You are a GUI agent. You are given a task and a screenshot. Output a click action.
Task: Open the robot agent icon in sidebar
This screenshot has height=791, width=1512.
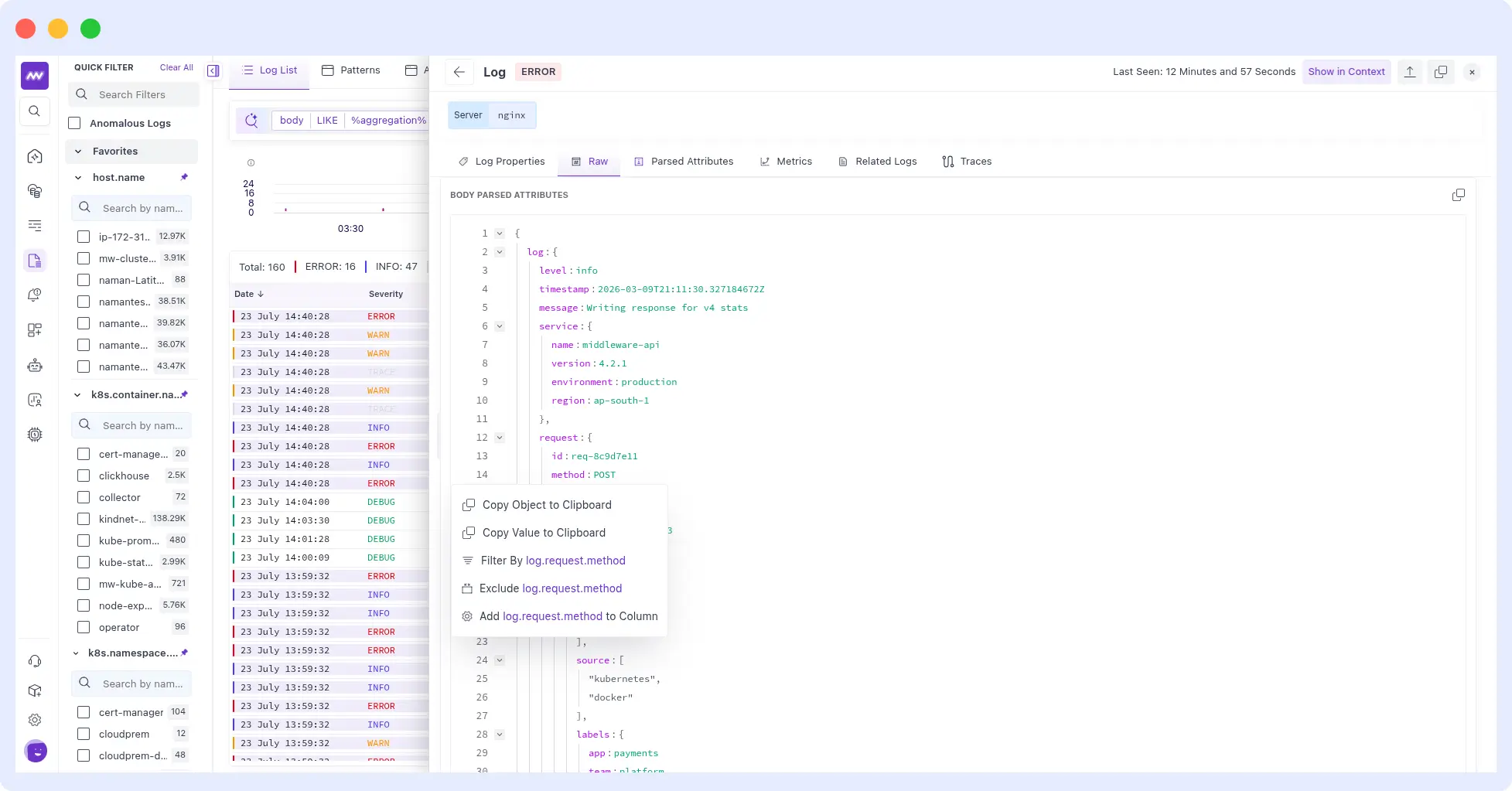click(35, 365)
